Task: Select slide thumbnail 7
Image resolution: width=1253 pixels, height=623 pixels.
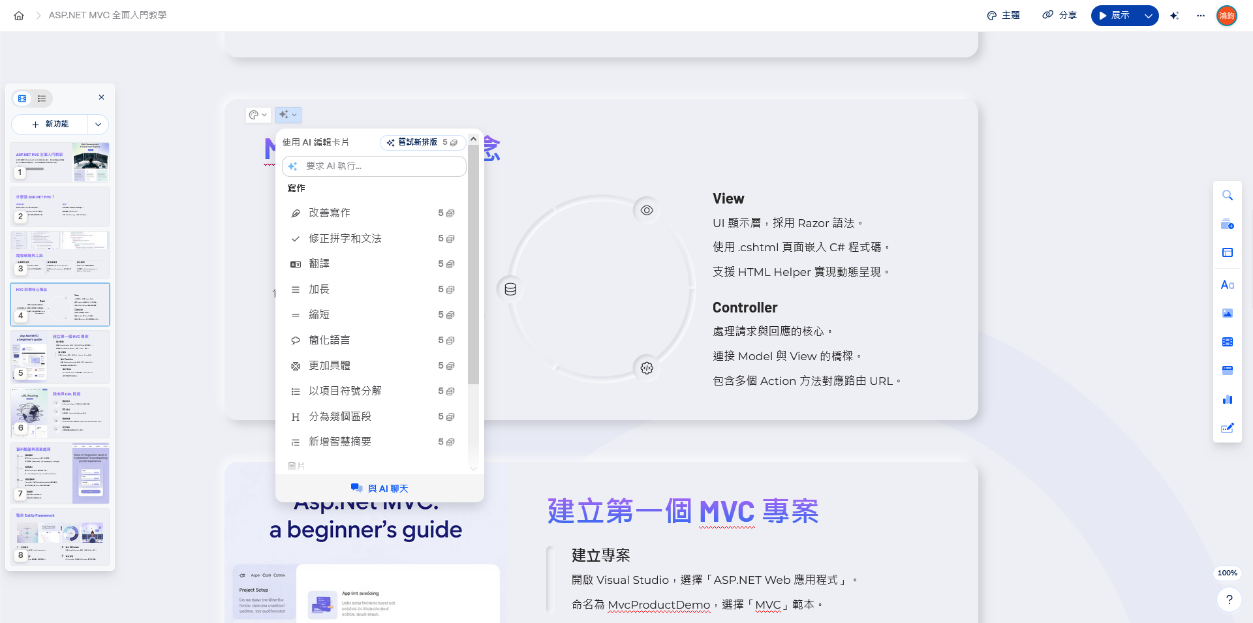Action: [61, 474]
